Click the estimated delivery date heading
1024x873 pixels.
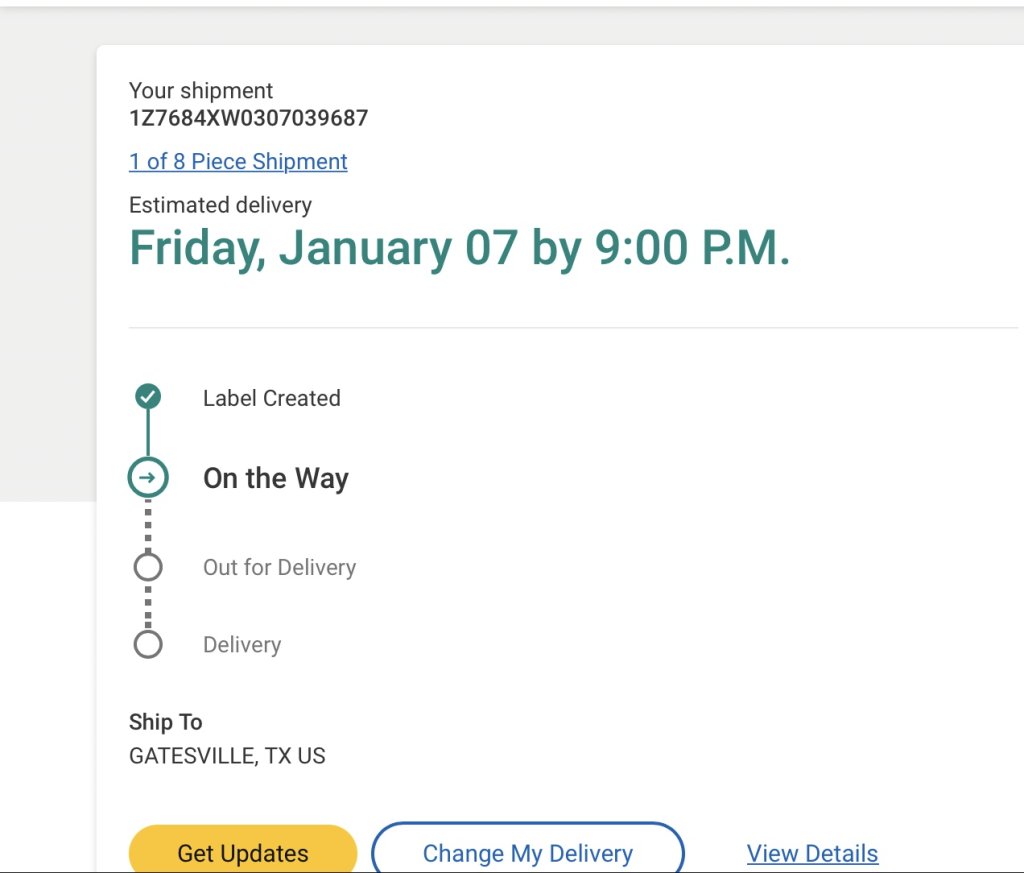click(x=460, y=248)
